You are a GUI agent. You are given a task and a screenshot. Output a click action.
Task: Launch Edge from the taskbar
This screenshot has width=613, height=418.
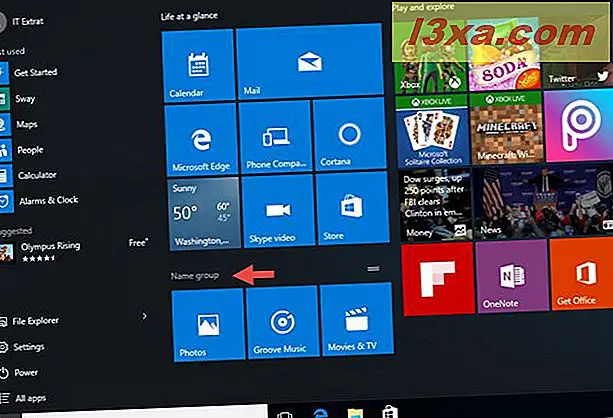click(x=320, y=413)
